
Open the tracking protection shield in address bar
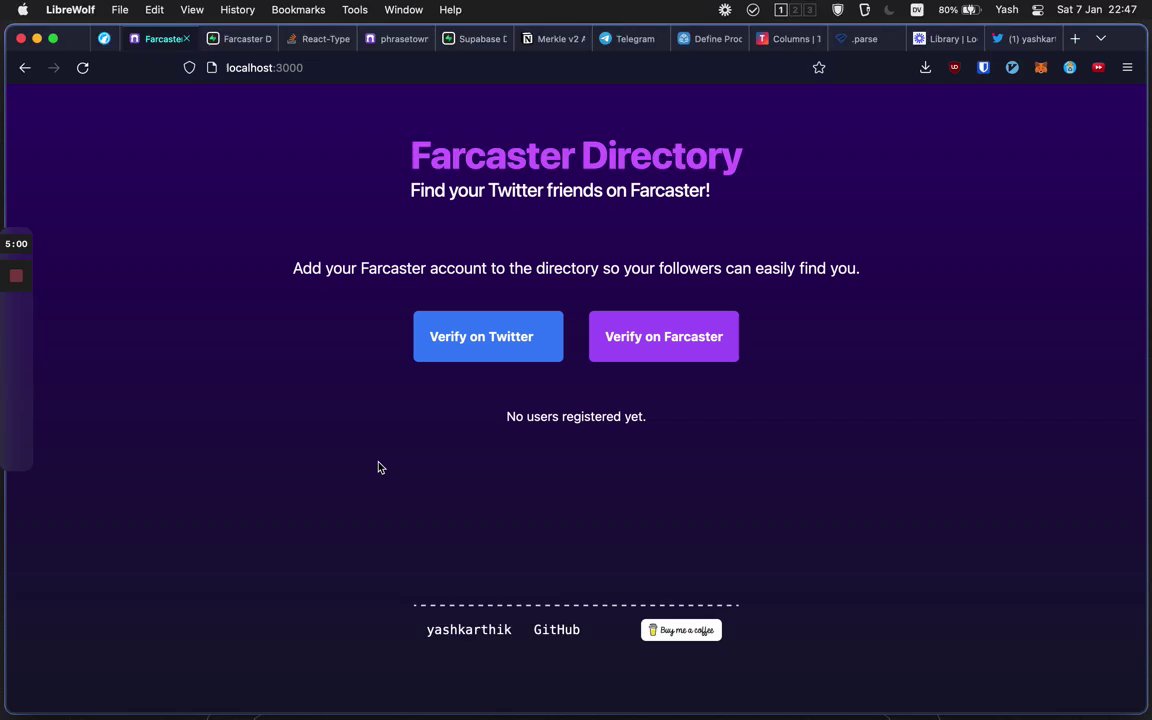coord(190,68)
